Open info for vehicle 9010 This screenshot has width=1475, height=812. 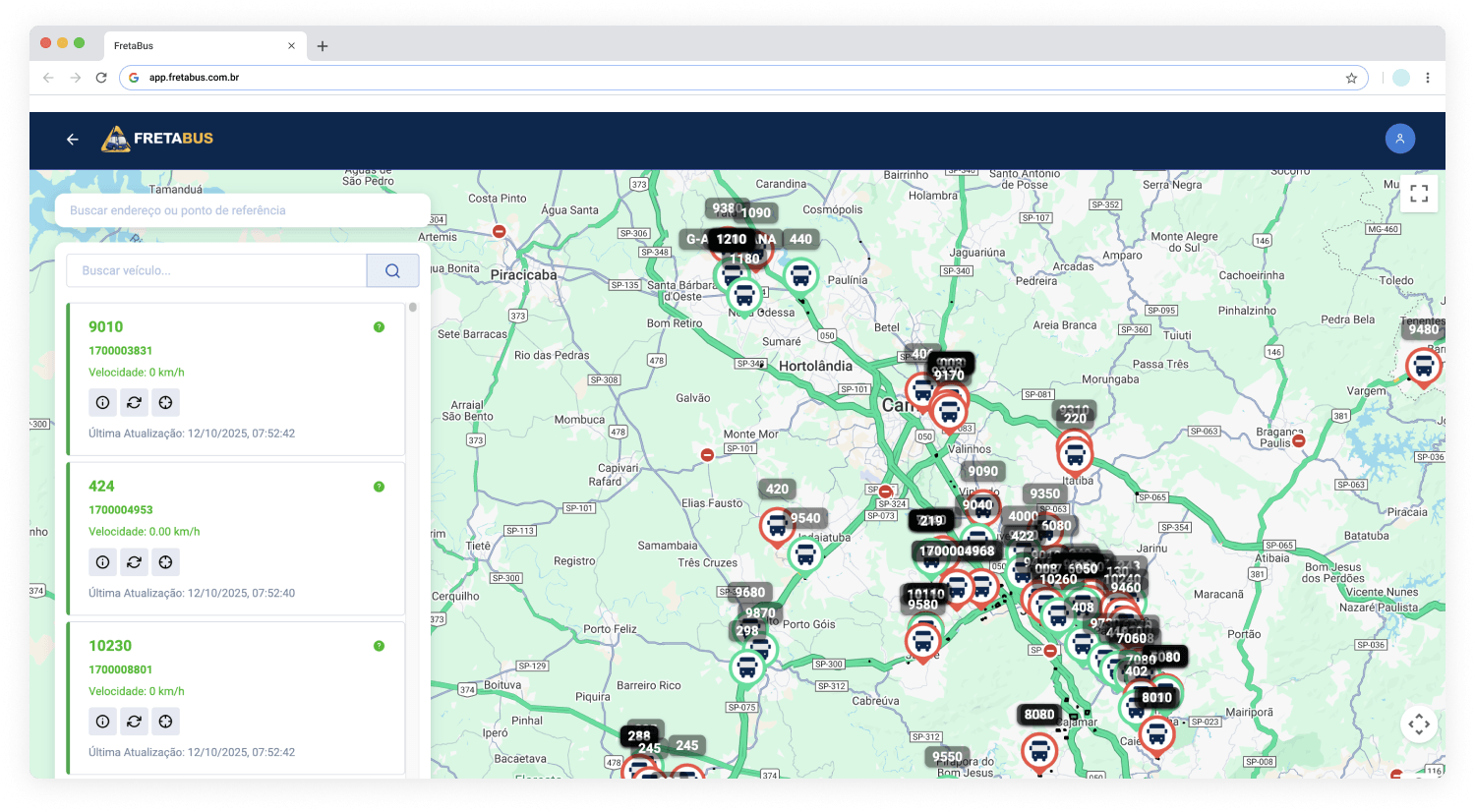pyautogui.click(x=102, y=402)
